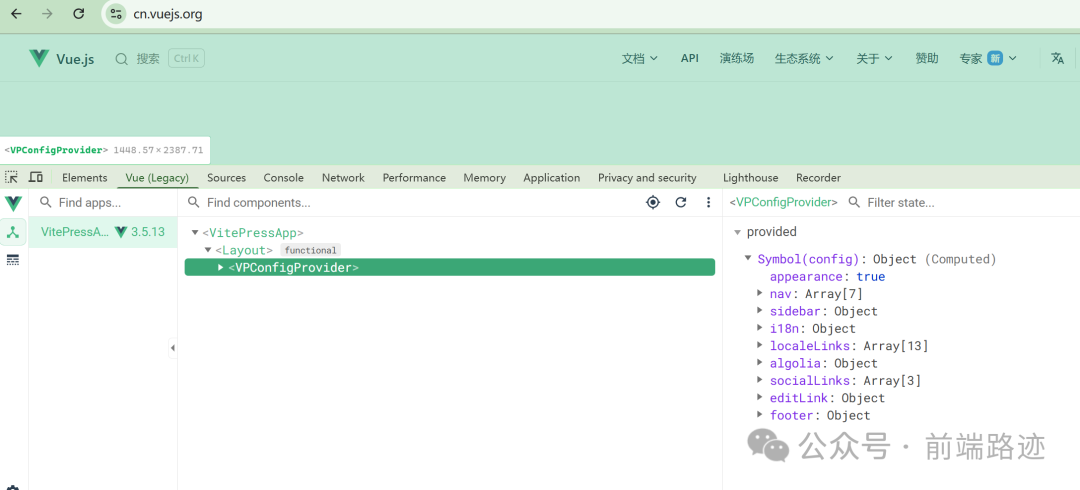This screenshot has width=1080, height=490.
Task: Expand the algolia Object entry
Action: tap(760, 363)
